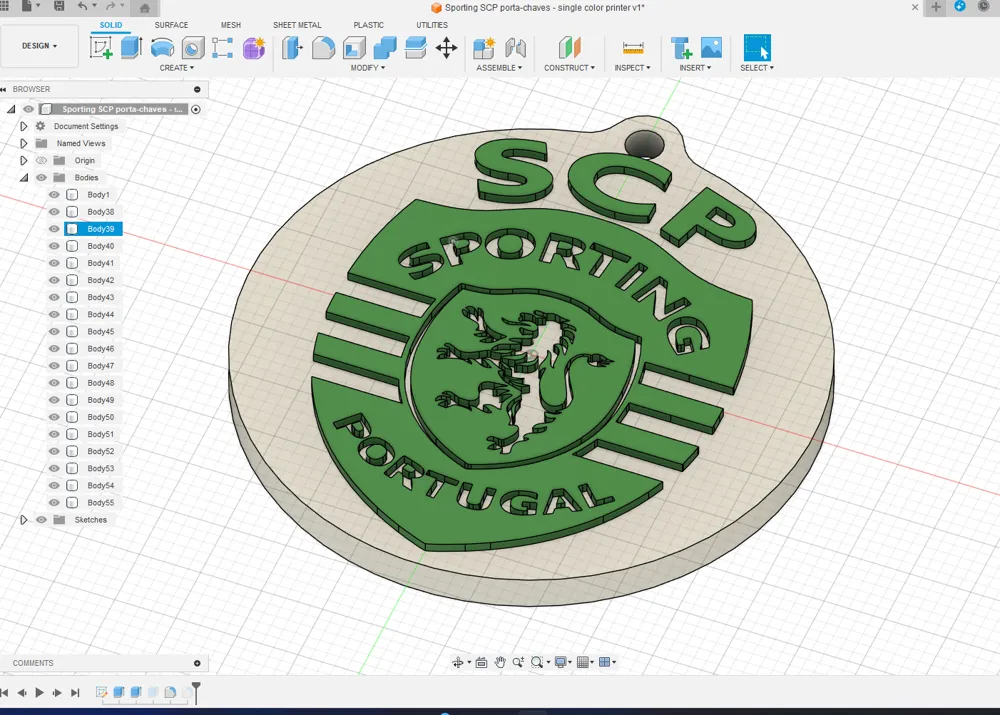Open the Comments panel
This screenshot has height=715, width=1000.
click(32, 662)
